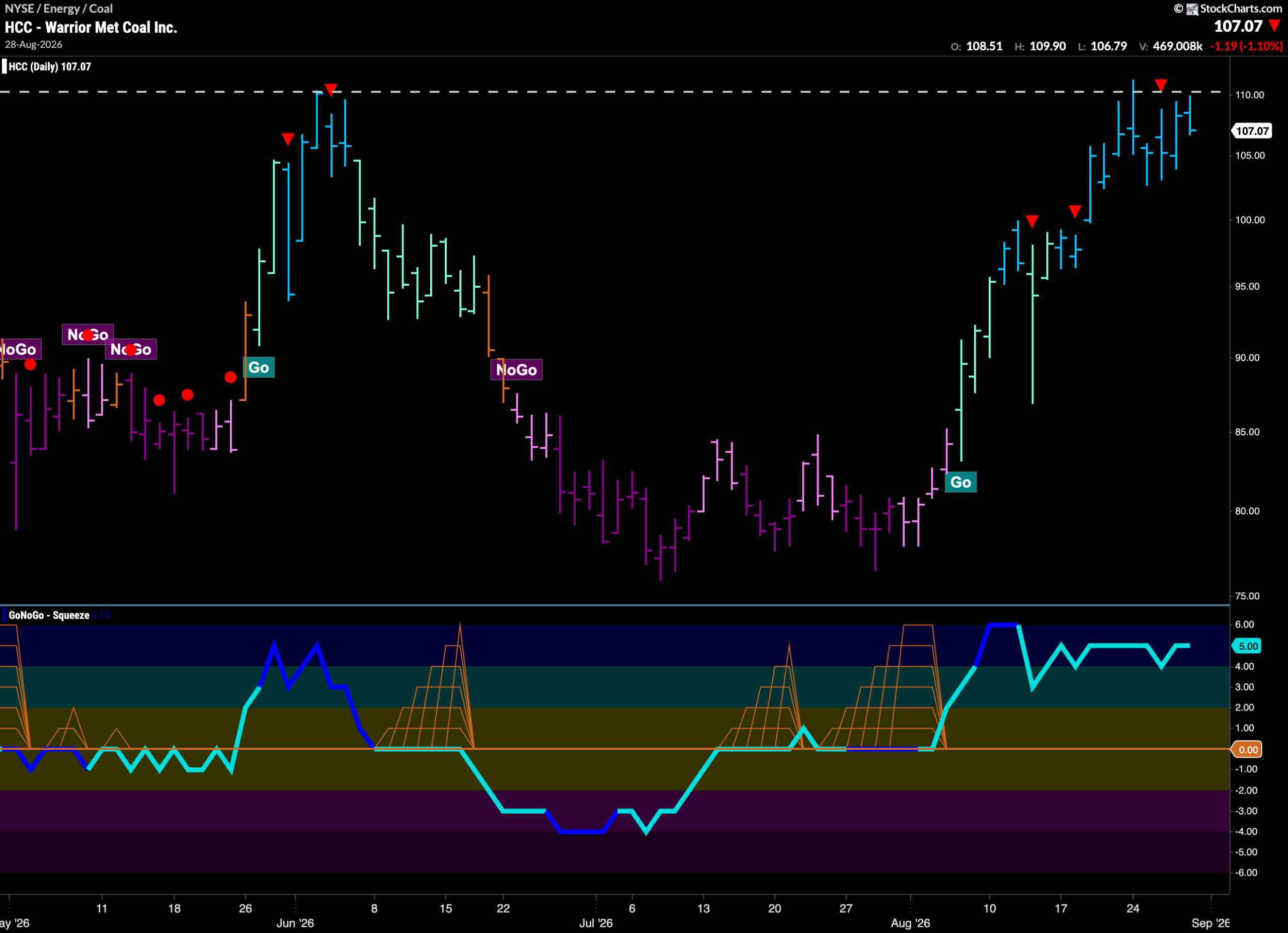Select the NoGo label near June 22
This screenshot has width=1288, height=933.
coord(516,370)
